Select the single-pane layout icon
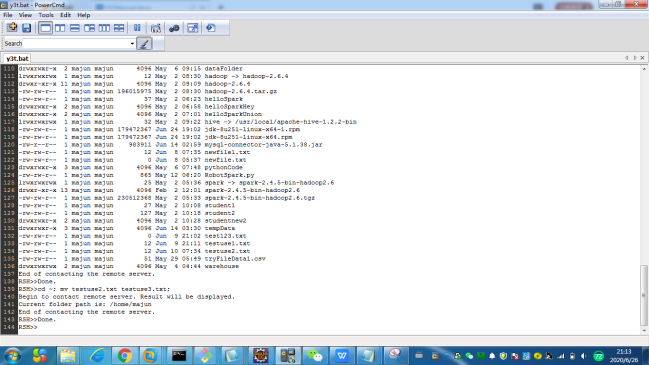Image resolution: width=649 pixels, height=365 pixels. 46,28
